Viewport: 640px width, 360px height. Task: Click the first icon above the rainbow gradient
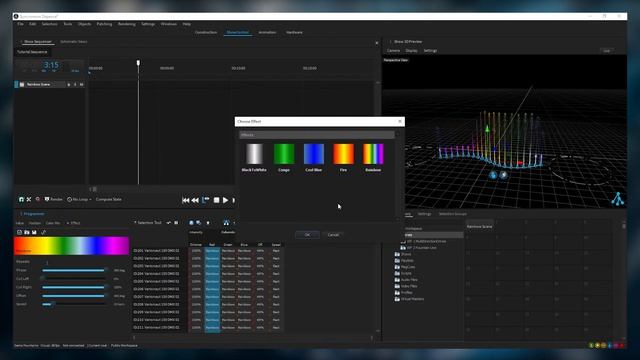click(19, 232)
